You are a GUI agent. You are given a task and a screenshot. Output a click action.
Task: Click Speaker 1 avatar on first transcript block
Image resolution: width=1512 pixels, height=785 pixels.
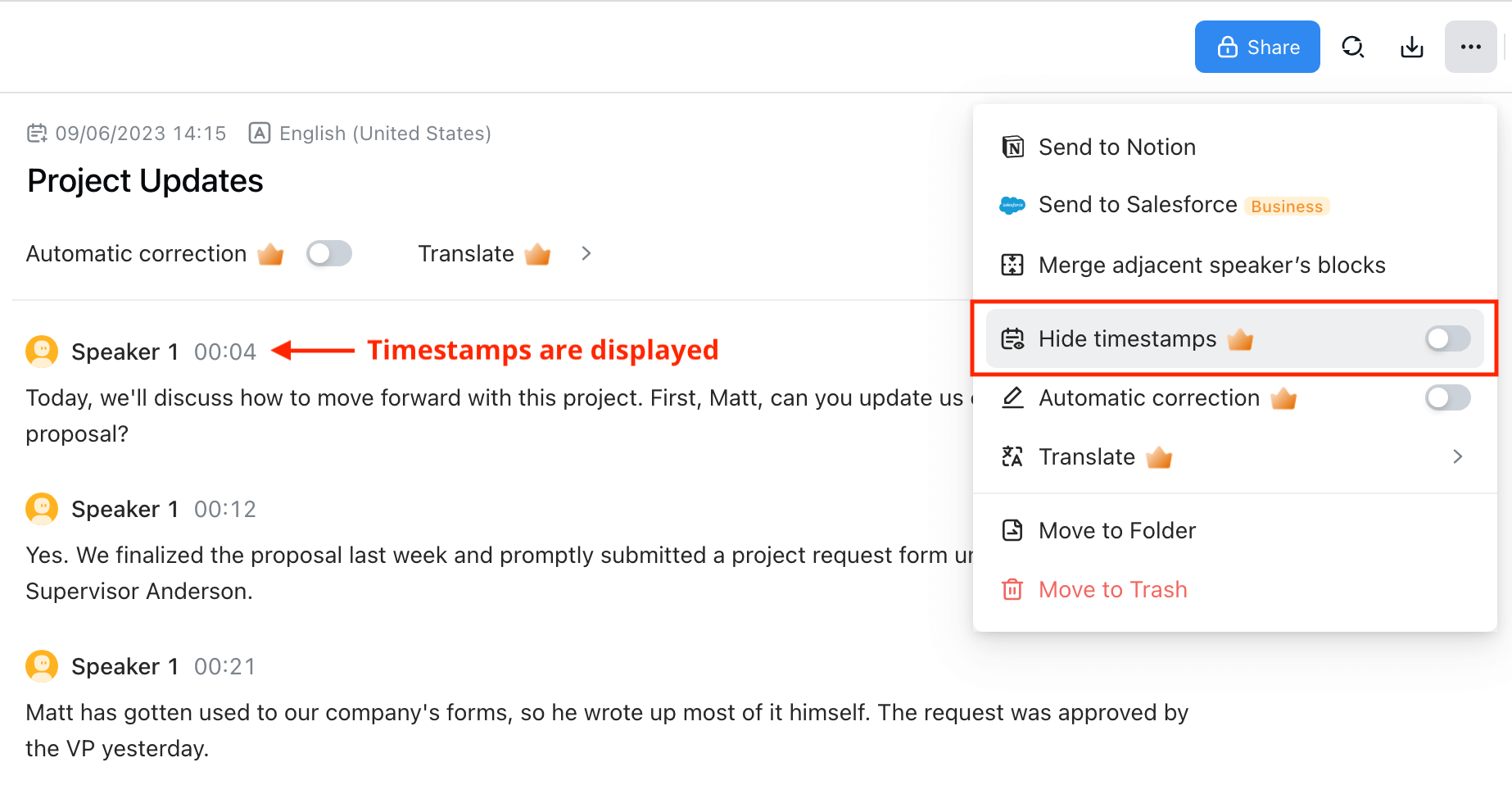tap(42, 351)
